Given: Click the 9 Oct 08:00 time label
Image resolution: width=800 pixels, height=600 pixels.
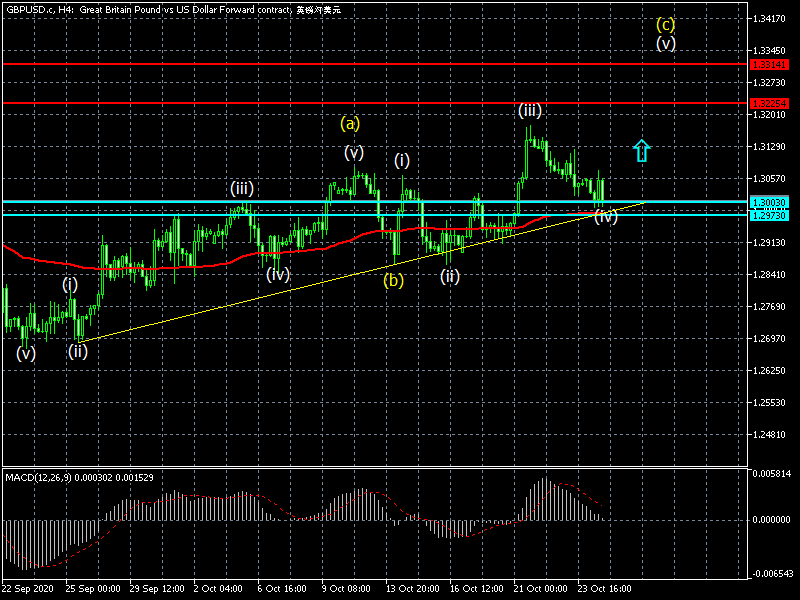Looking at the screenshot, I should (x=346, y=588).
